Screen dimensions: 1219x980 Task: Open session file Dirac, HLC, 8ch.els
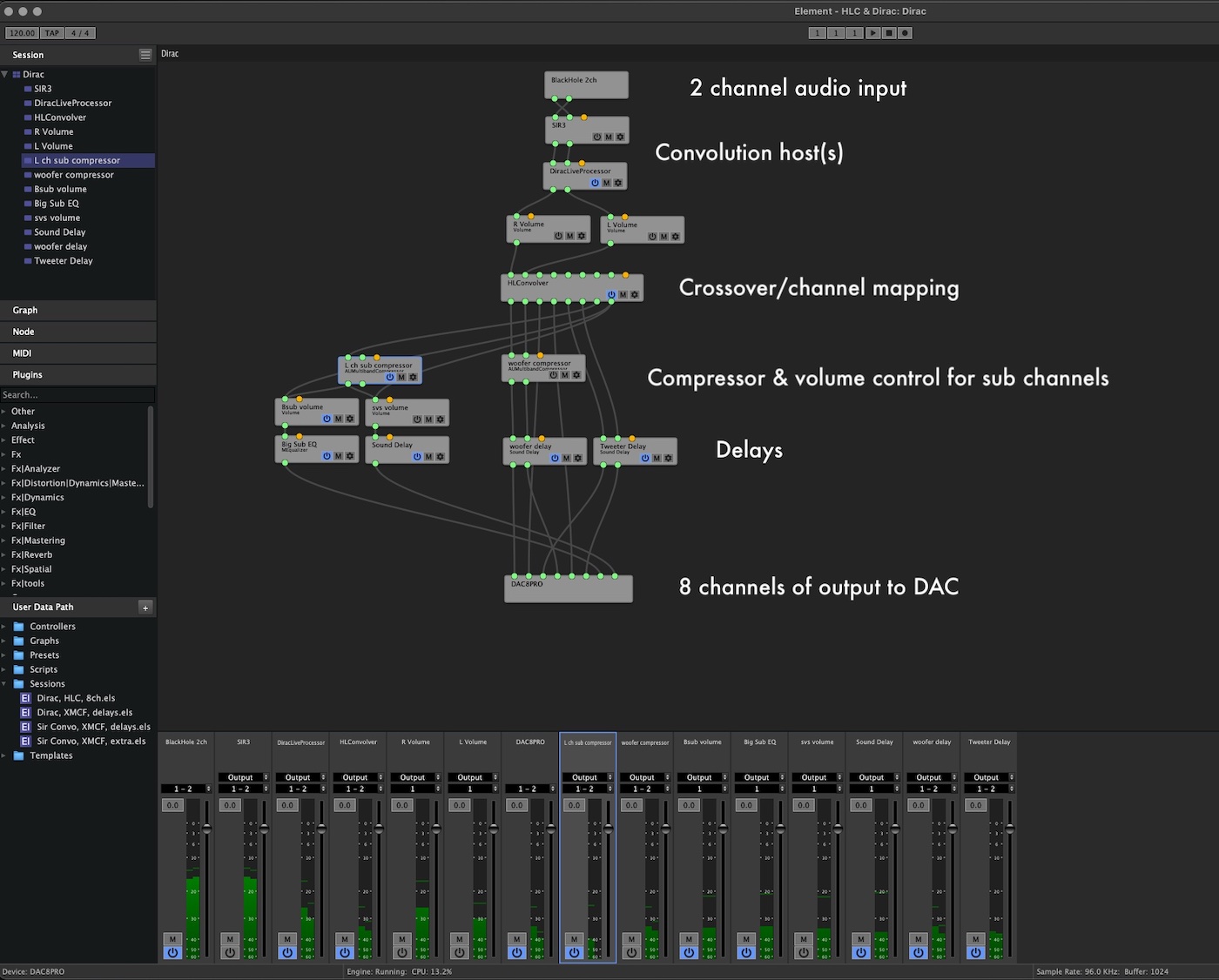tap(76, 698)
